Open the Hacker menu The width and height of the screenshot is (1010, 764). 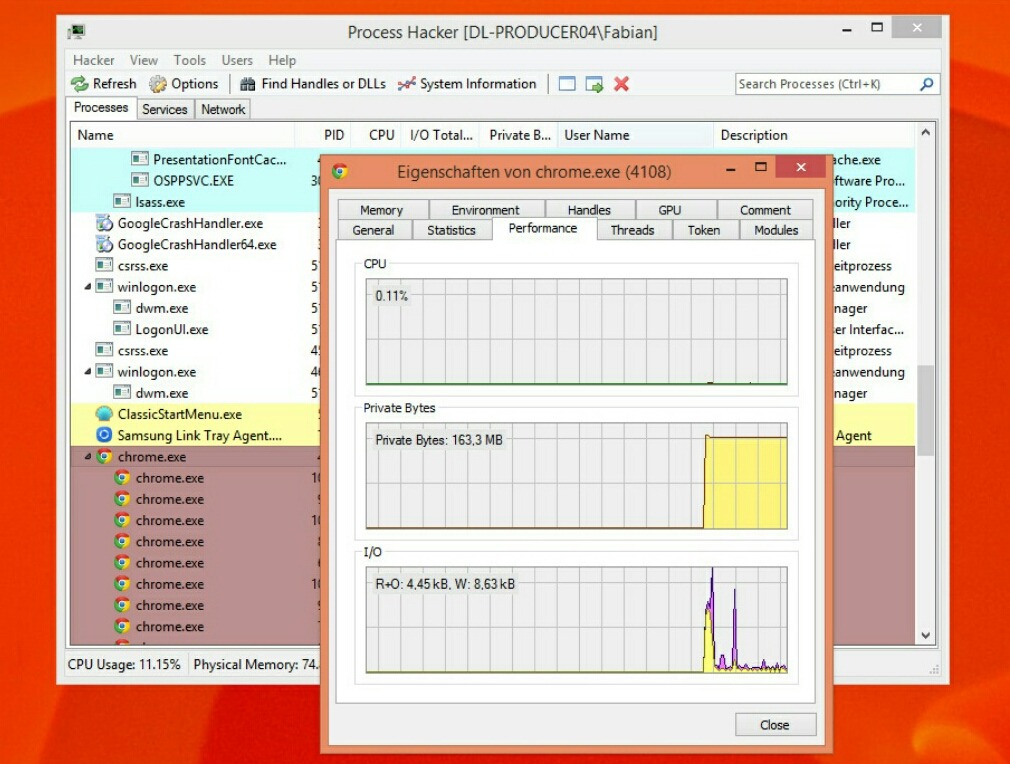93,60
